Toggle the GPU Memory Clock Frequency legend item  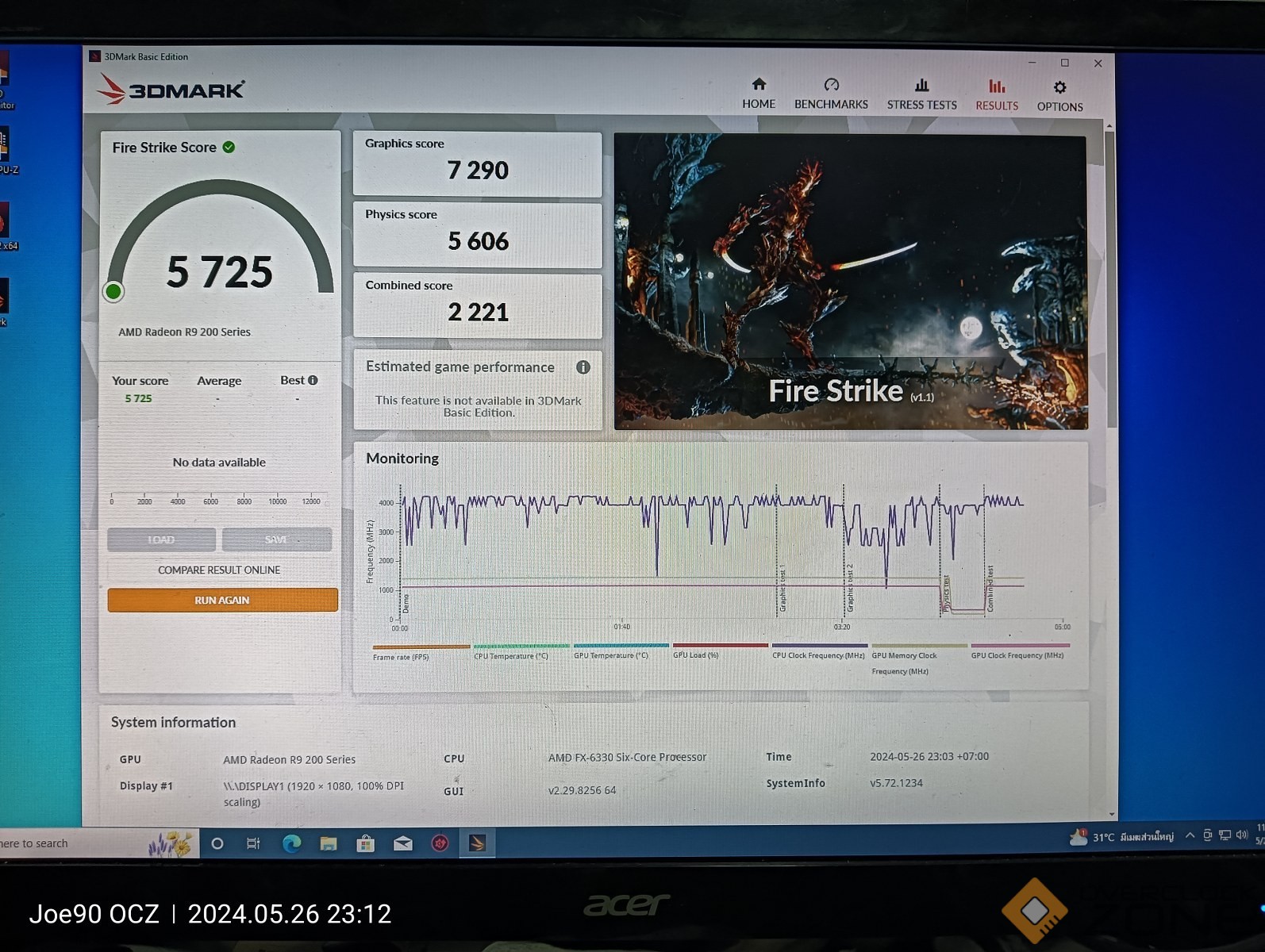tap(919, 658)
